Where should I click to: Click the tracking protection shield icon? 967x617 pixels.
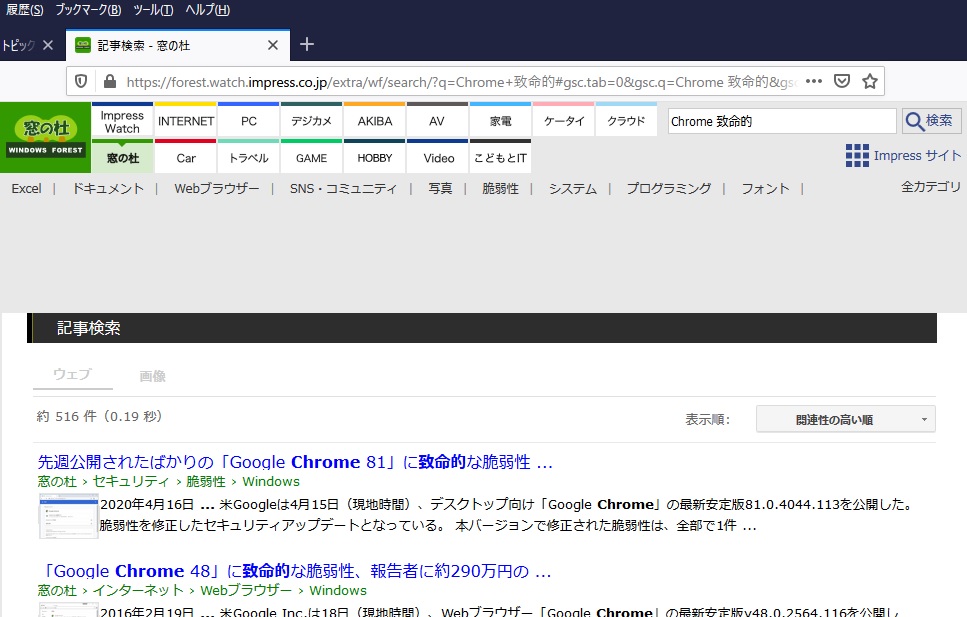(x=82, y=81)
